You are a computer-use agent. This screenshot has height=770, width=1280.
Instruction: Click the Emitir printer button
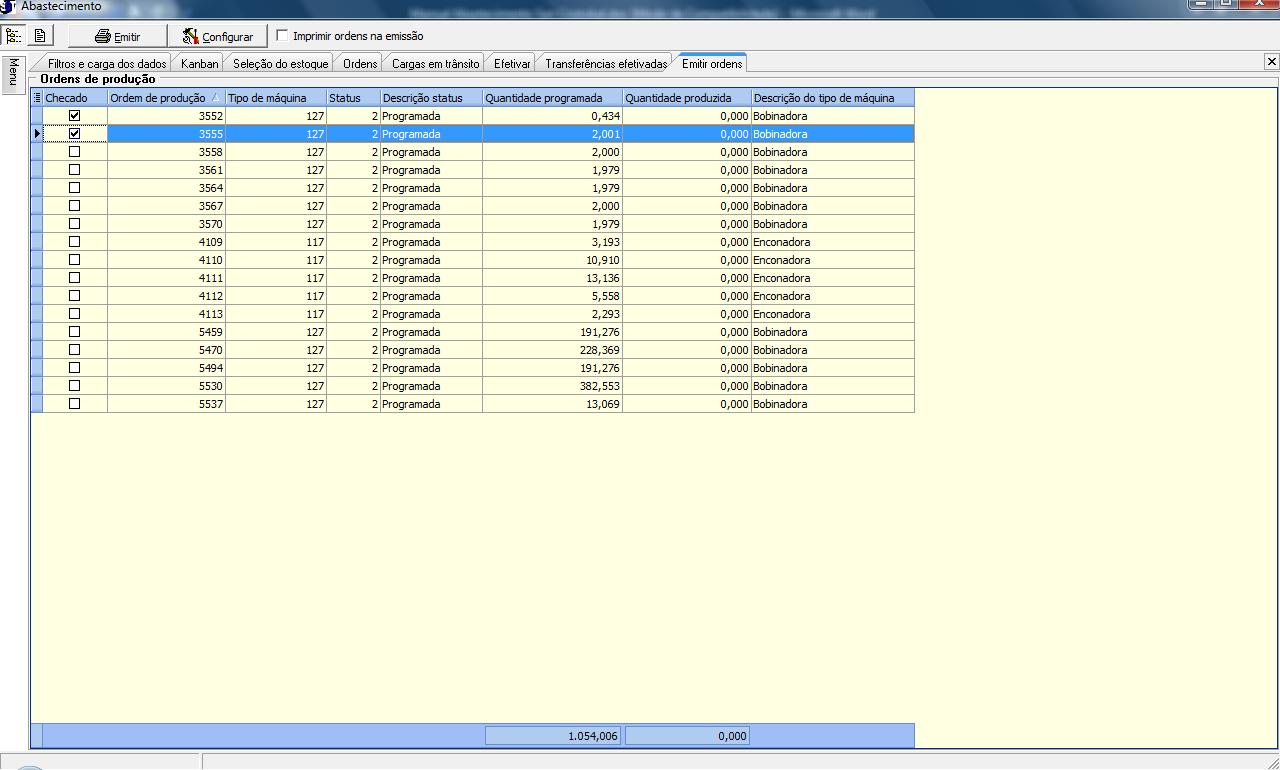click(117, 37)
